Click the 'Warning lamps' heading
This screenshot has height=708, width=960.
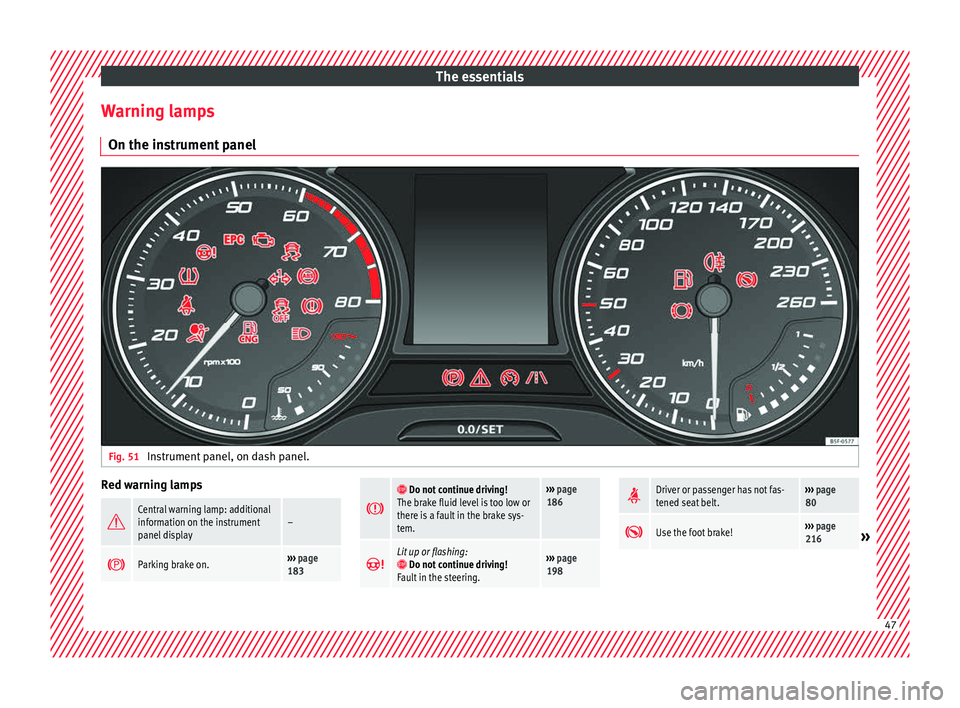click(158, 111)
